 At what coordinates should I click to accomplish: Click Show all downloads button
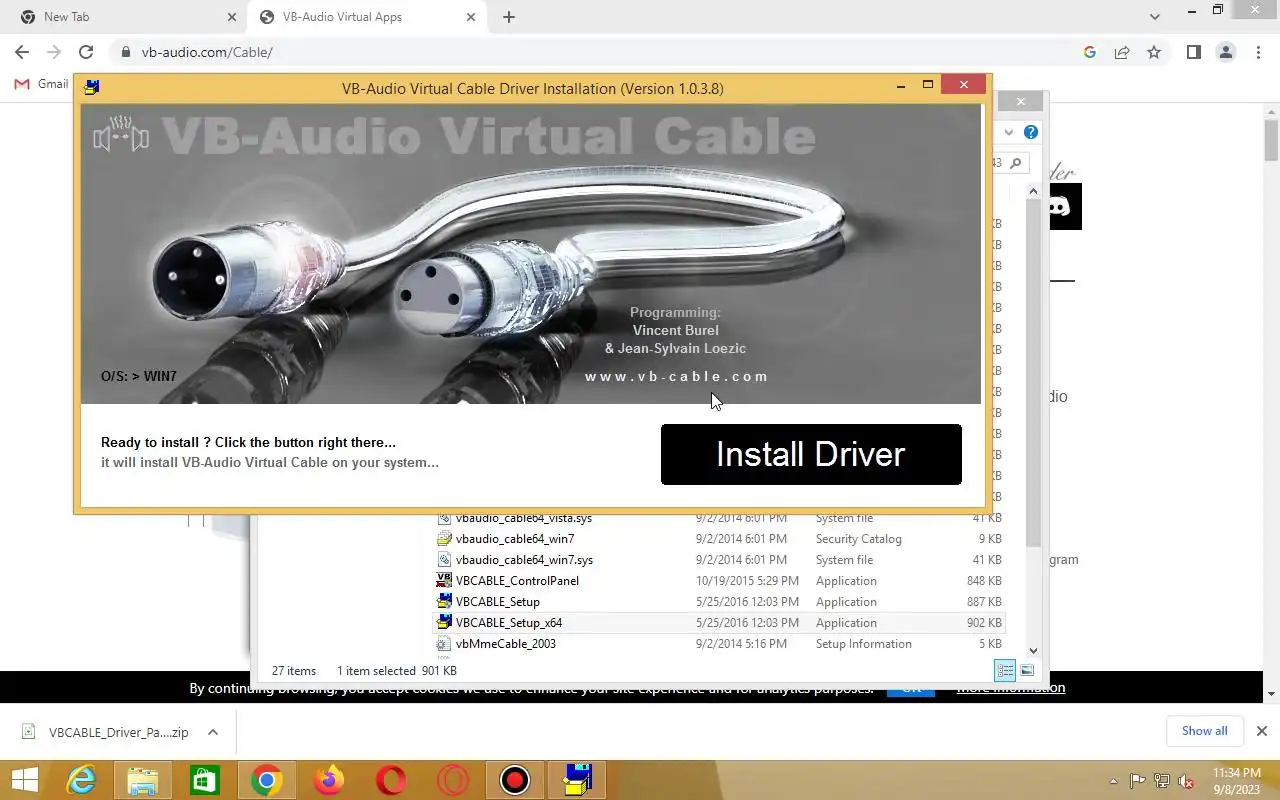1204,731
